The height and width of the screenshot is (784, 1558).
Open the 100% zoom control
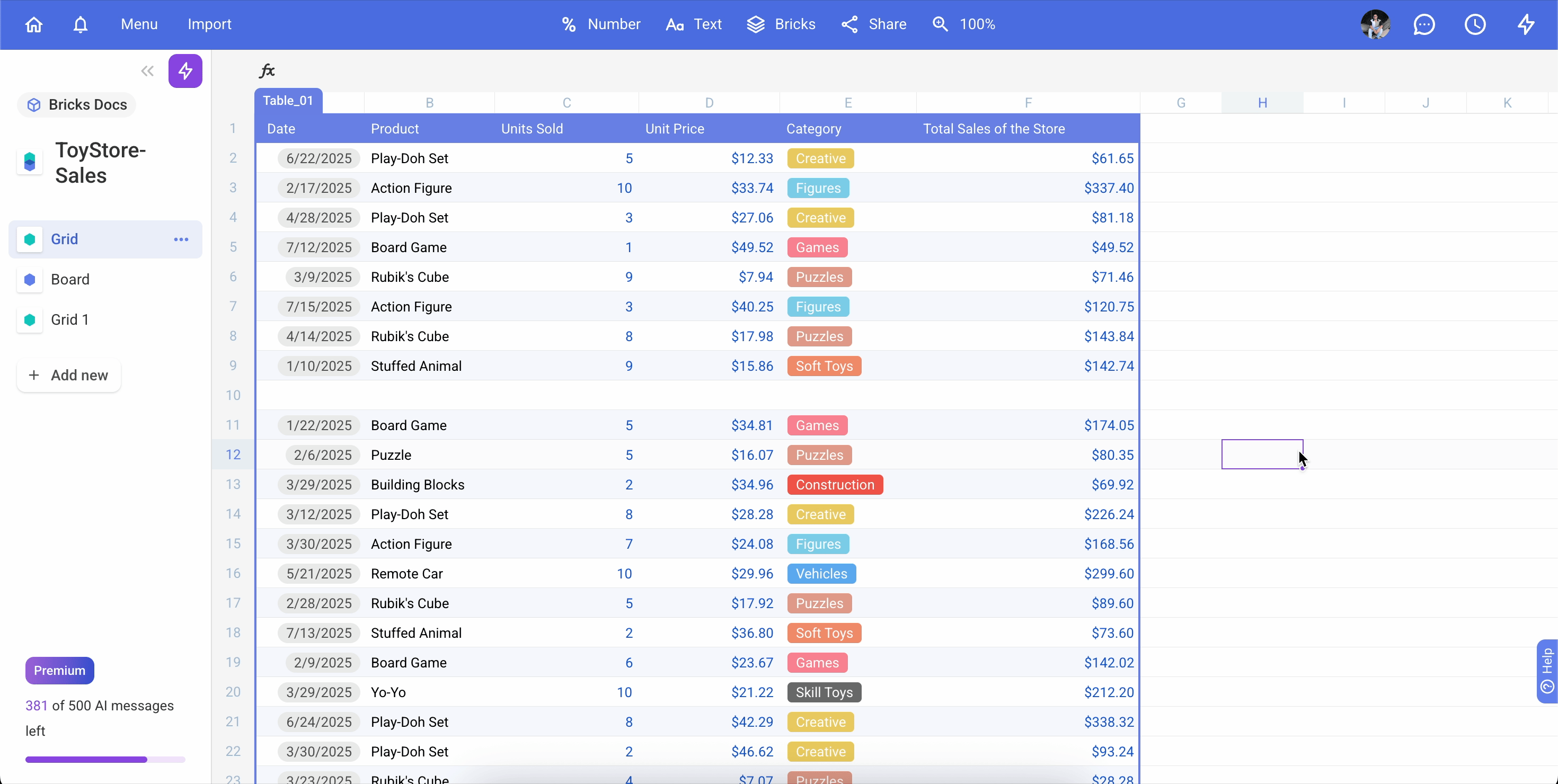964,25
